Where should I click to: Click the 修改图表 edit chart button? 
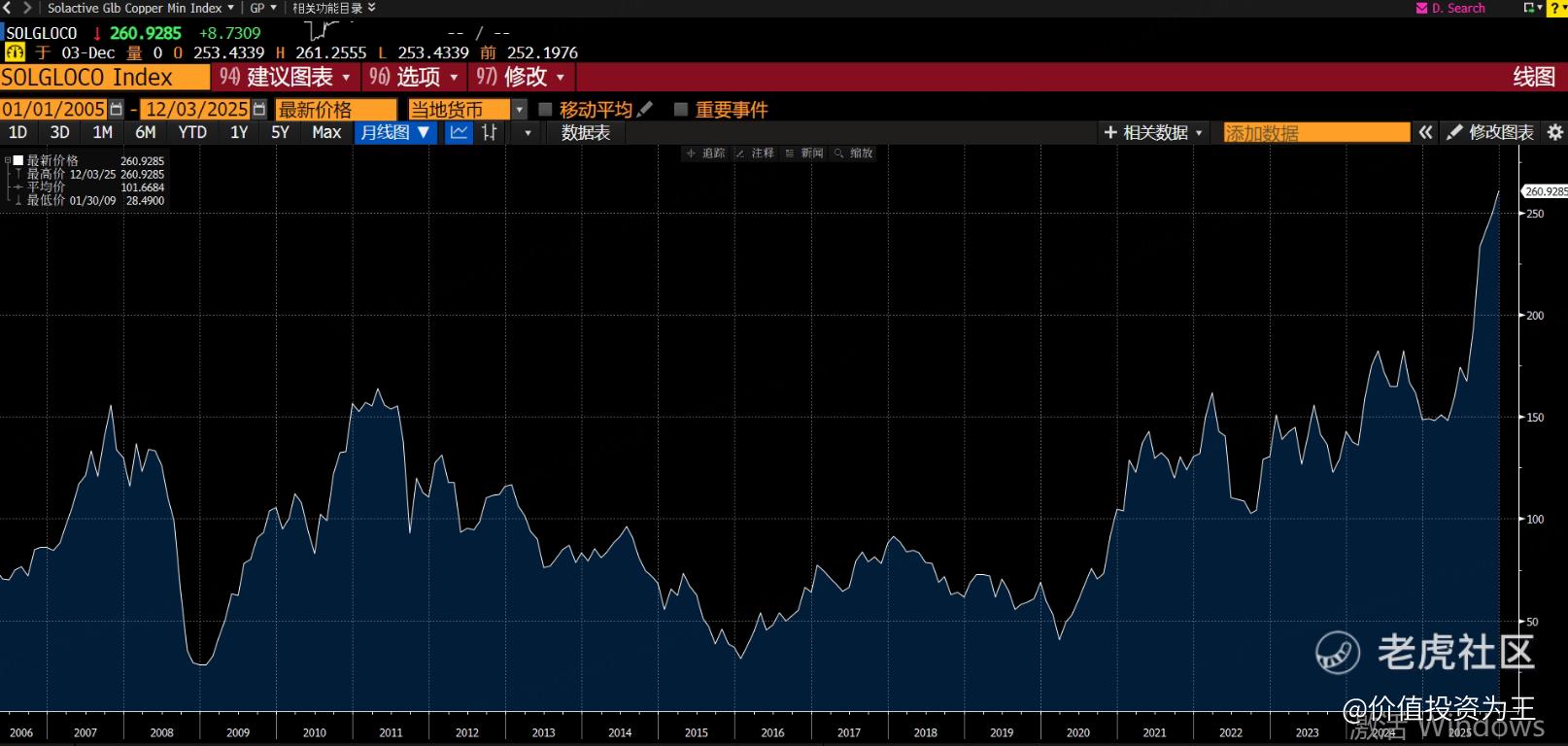tap(1490, 132)
